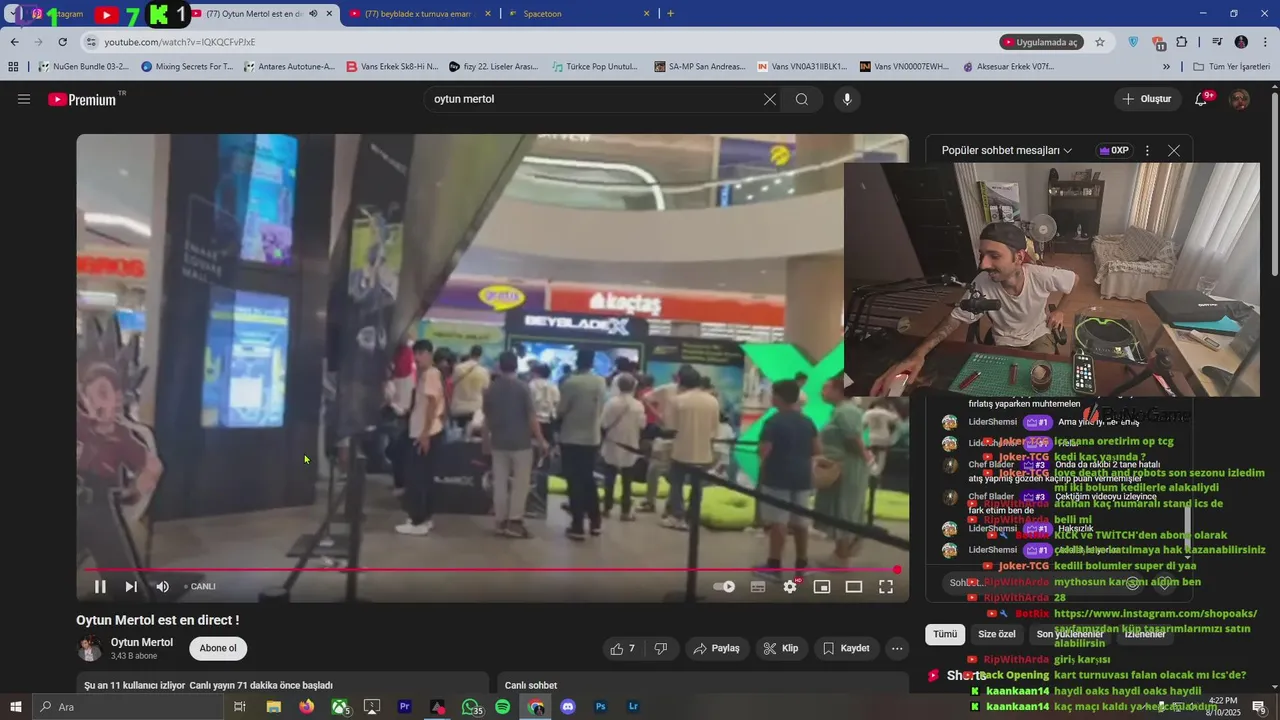
Task: Click the red video progress bar
Action: pyautogui.click(x=490, y=570)
